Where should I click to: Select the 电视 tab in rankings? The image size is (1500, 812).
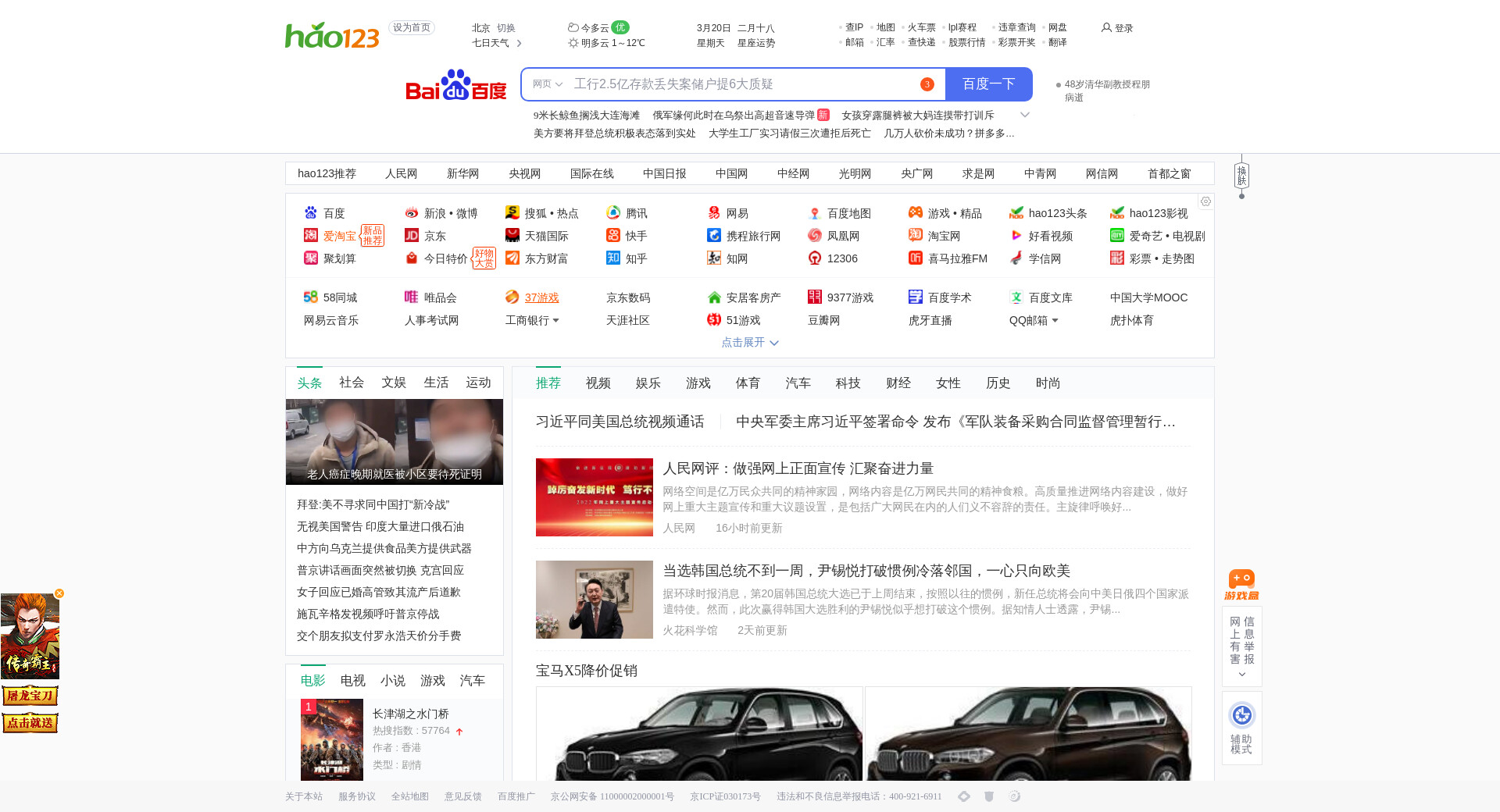(x=352, y=681)
